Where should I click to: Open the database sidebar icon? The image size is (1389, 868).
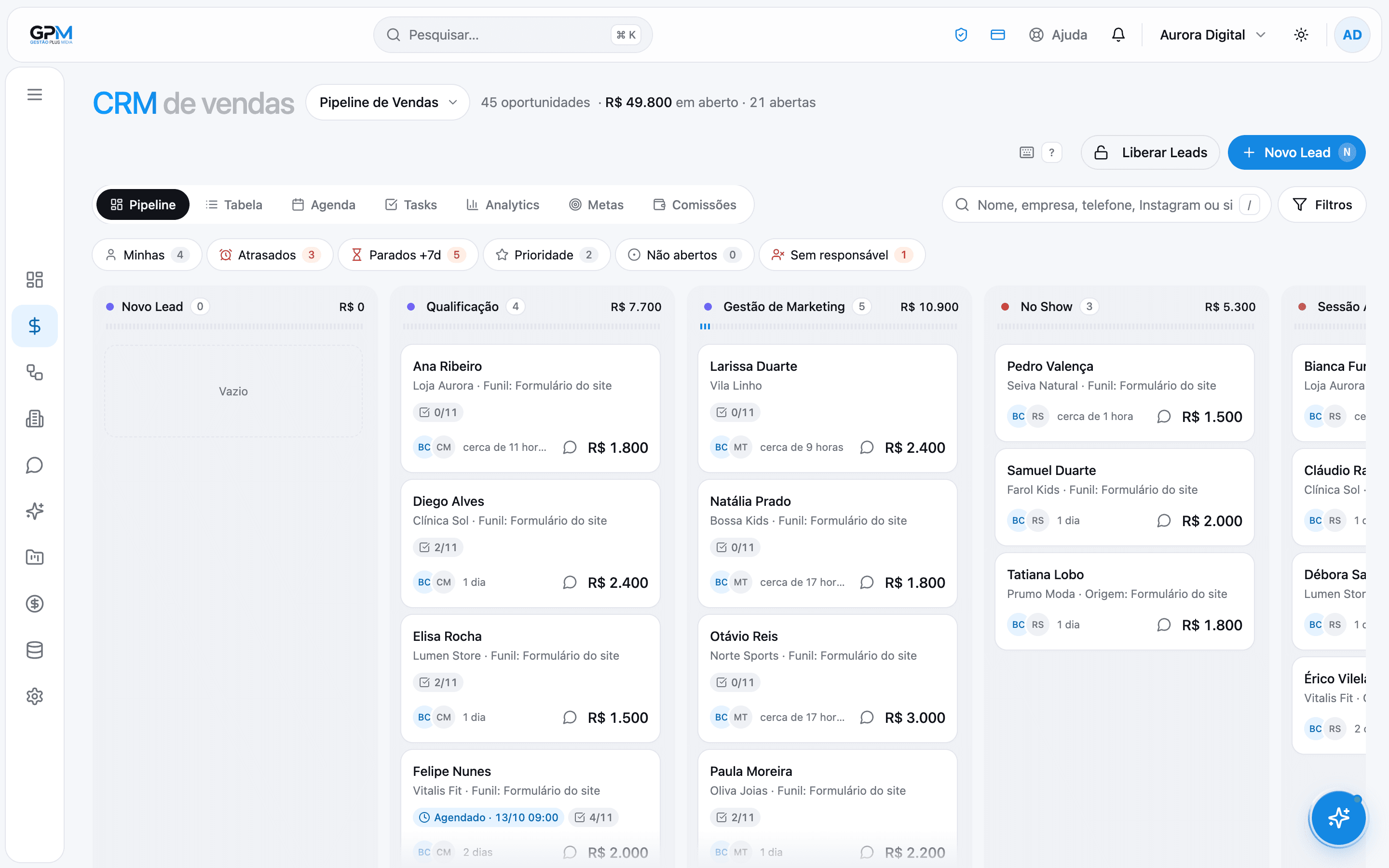point(34,650)
